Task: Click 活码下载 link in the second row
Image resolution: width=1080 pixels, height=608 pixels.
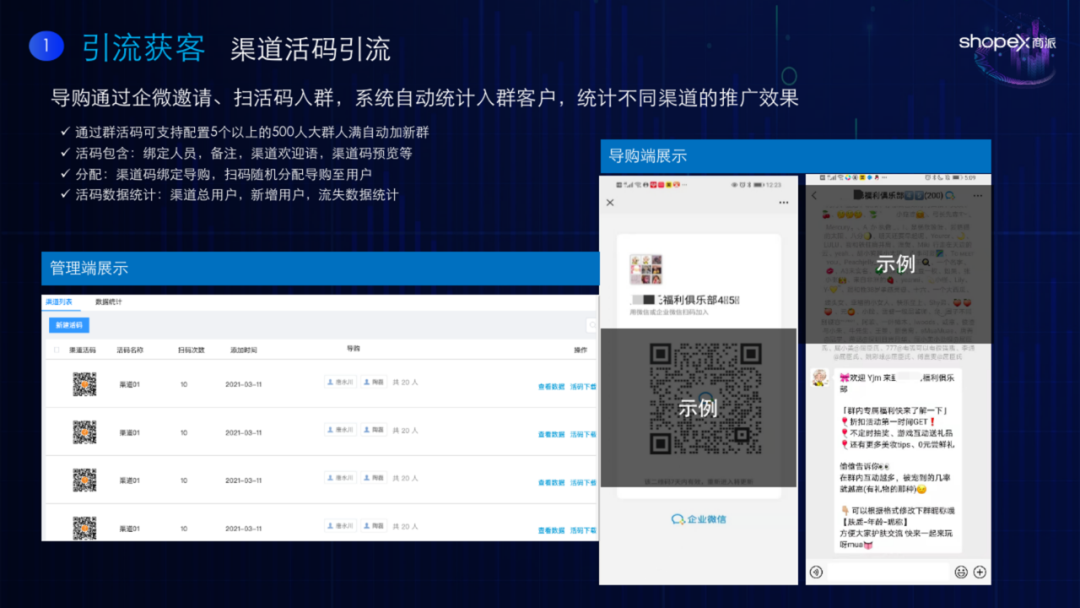Action: pos(583,434)
